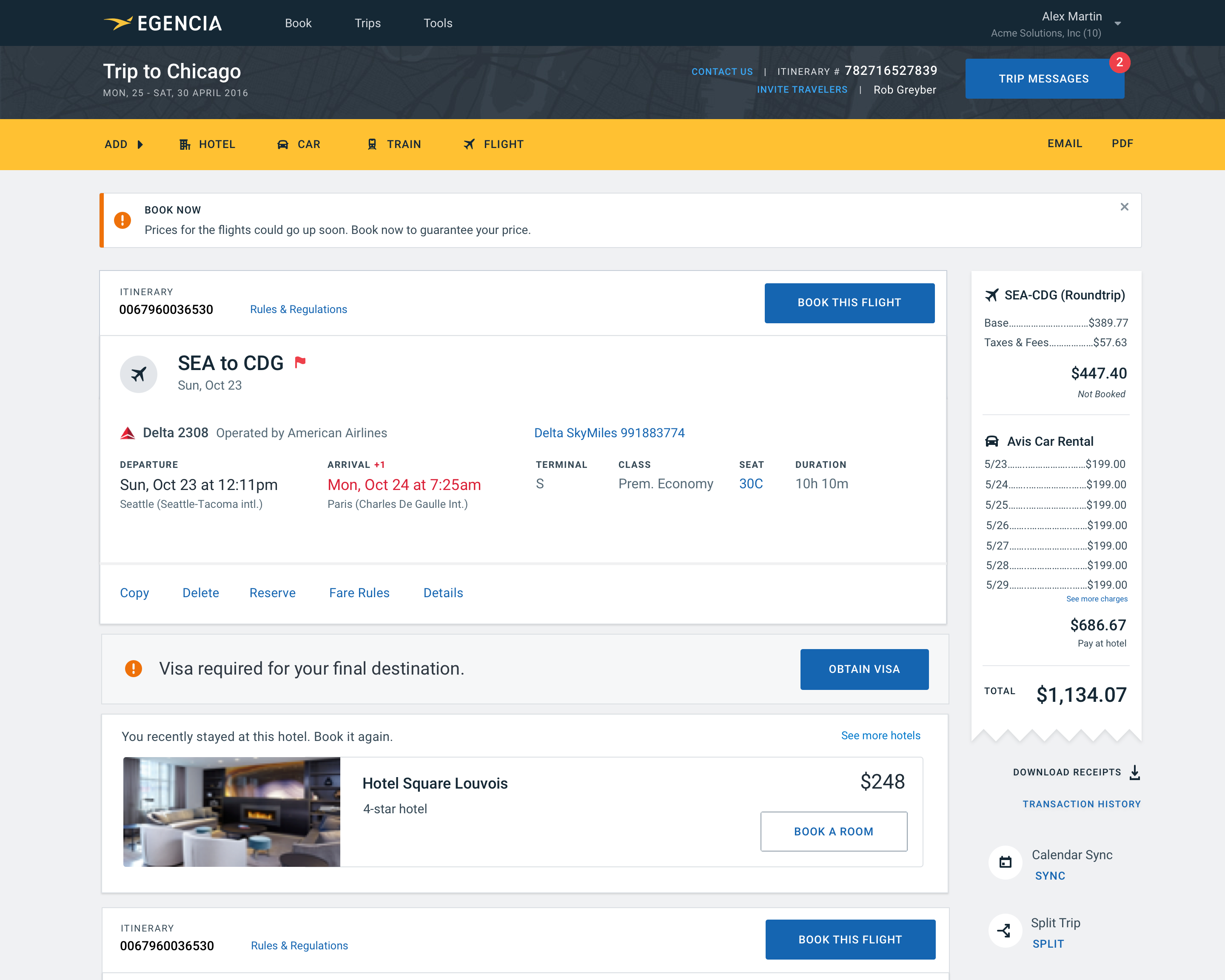Open the Fare Rules link
The height and width of the screenshot is (980, 1225).
(x=359, y=593)
